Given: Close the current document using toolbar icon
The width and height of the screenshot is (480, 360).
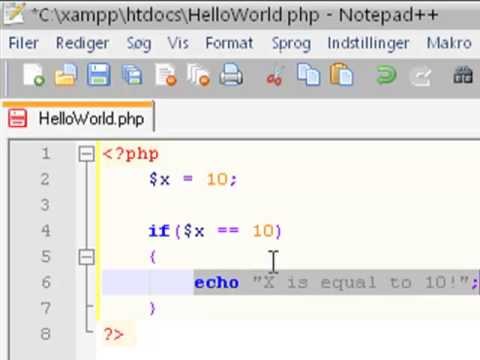Looking at the screenshot, I should pyautogui.click(x=166, y=75).
